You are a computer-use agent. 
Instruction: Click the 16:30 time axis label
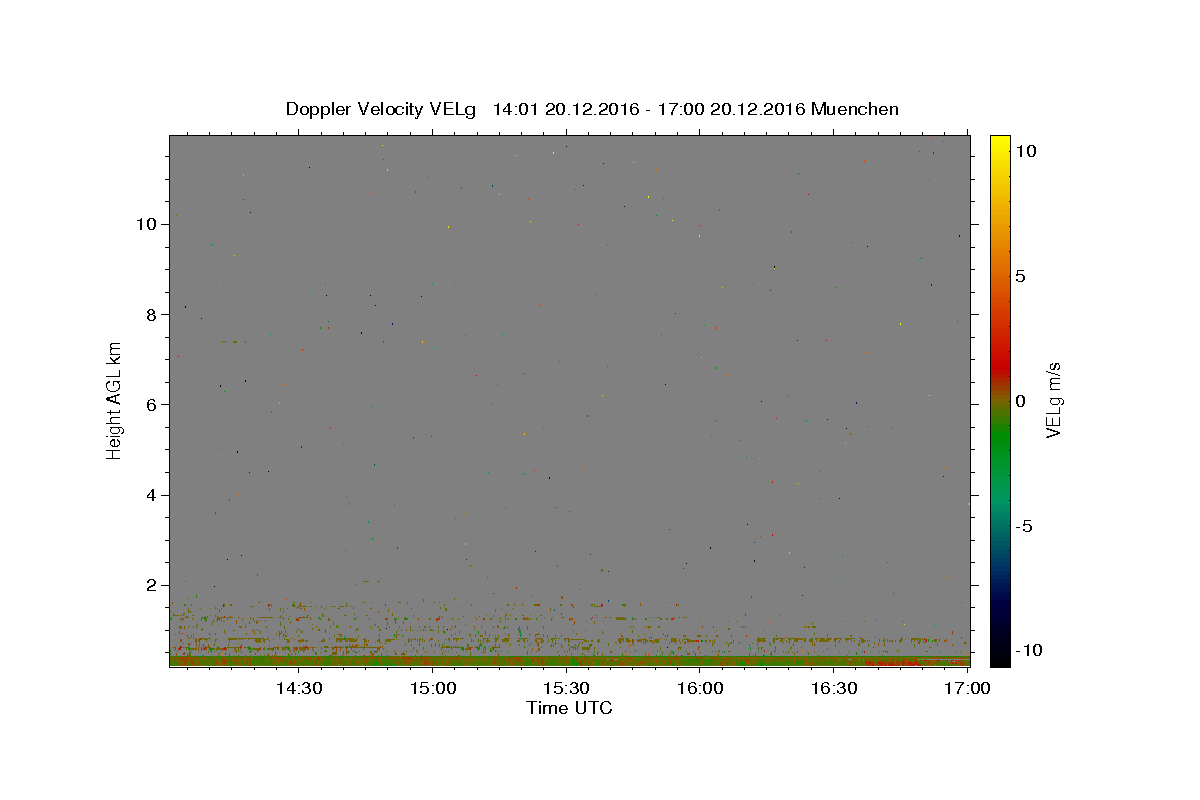[835, 688]
